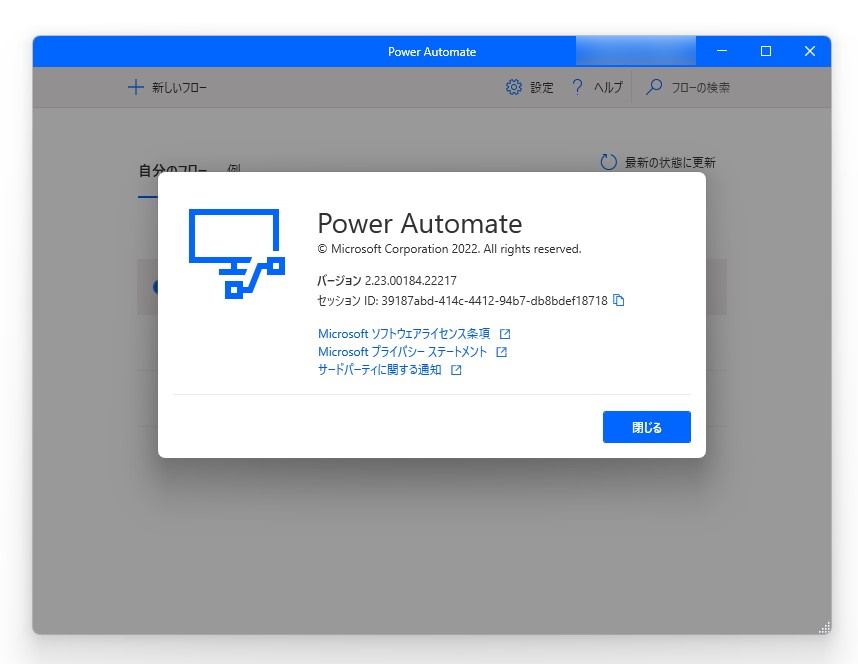The image size is (858, 664).
Task: Click the plus icon beside 新しいフロー
Action: click(x=136, y=87)
